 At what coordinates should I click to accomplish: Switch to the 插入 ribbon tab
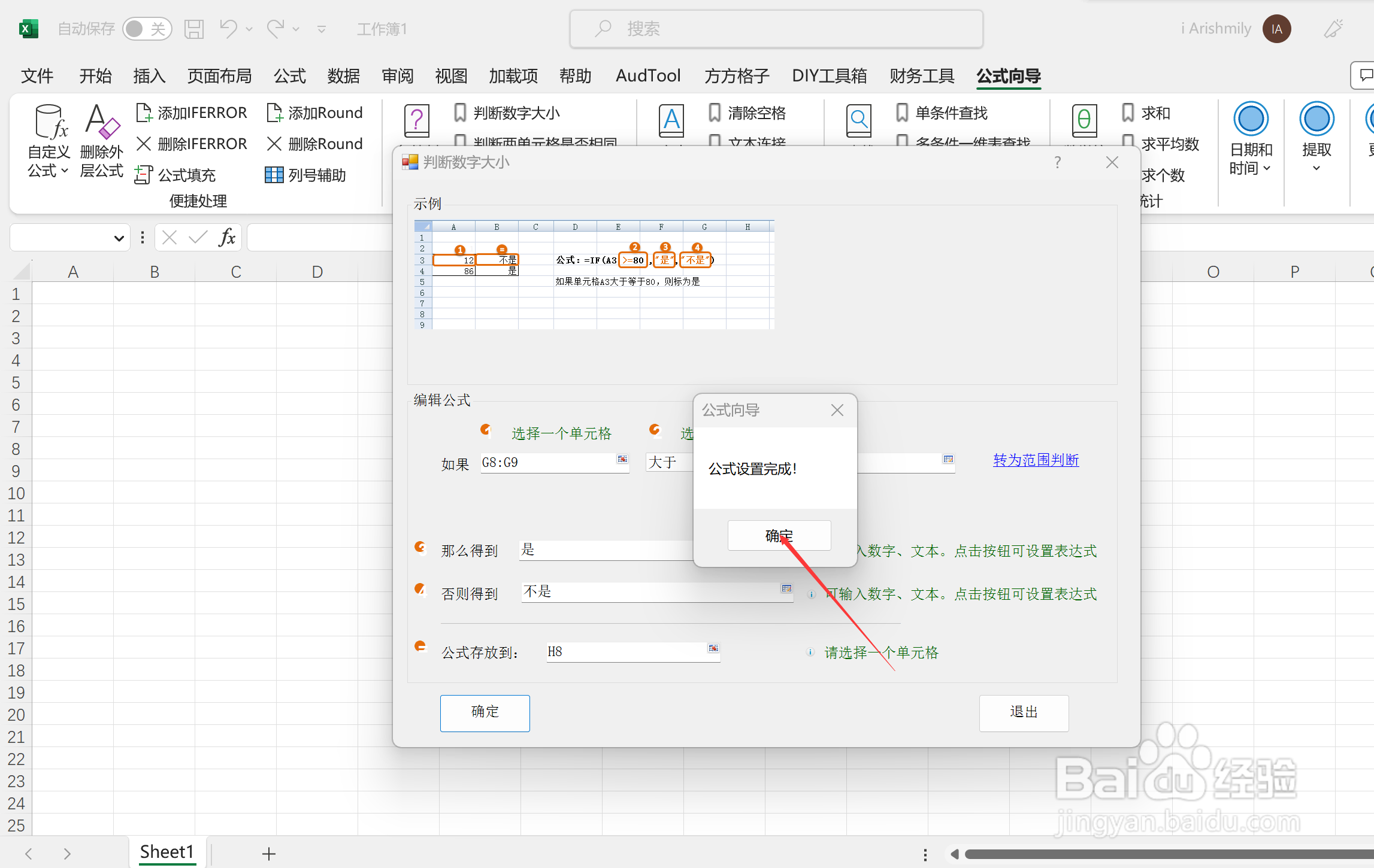(x=149, y=76)
